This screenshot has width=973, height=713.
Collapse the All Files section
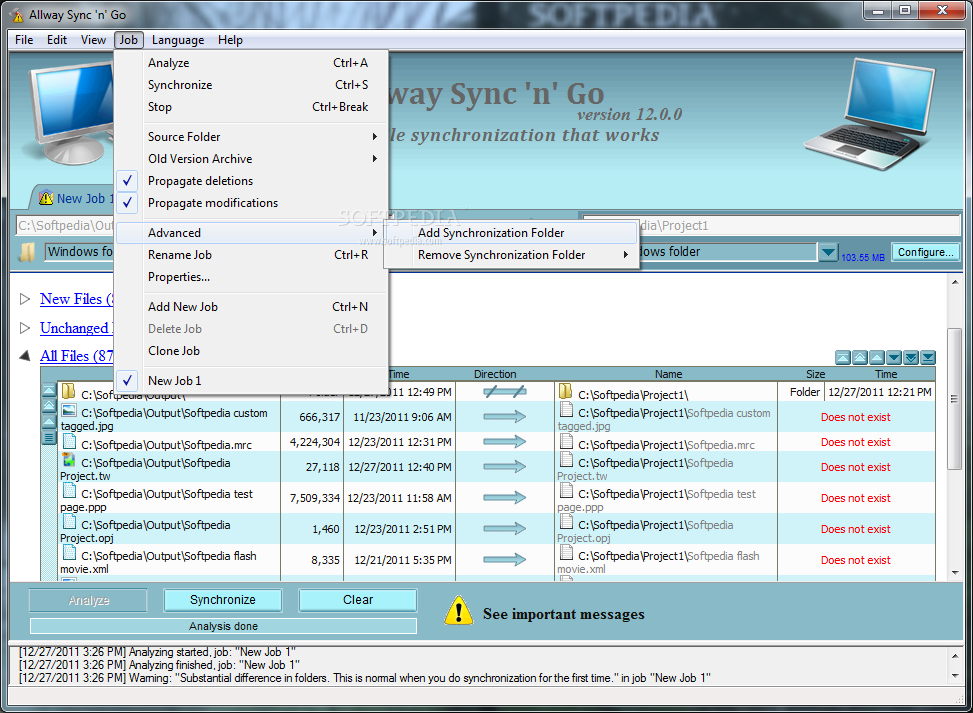(x=25, y=356)
